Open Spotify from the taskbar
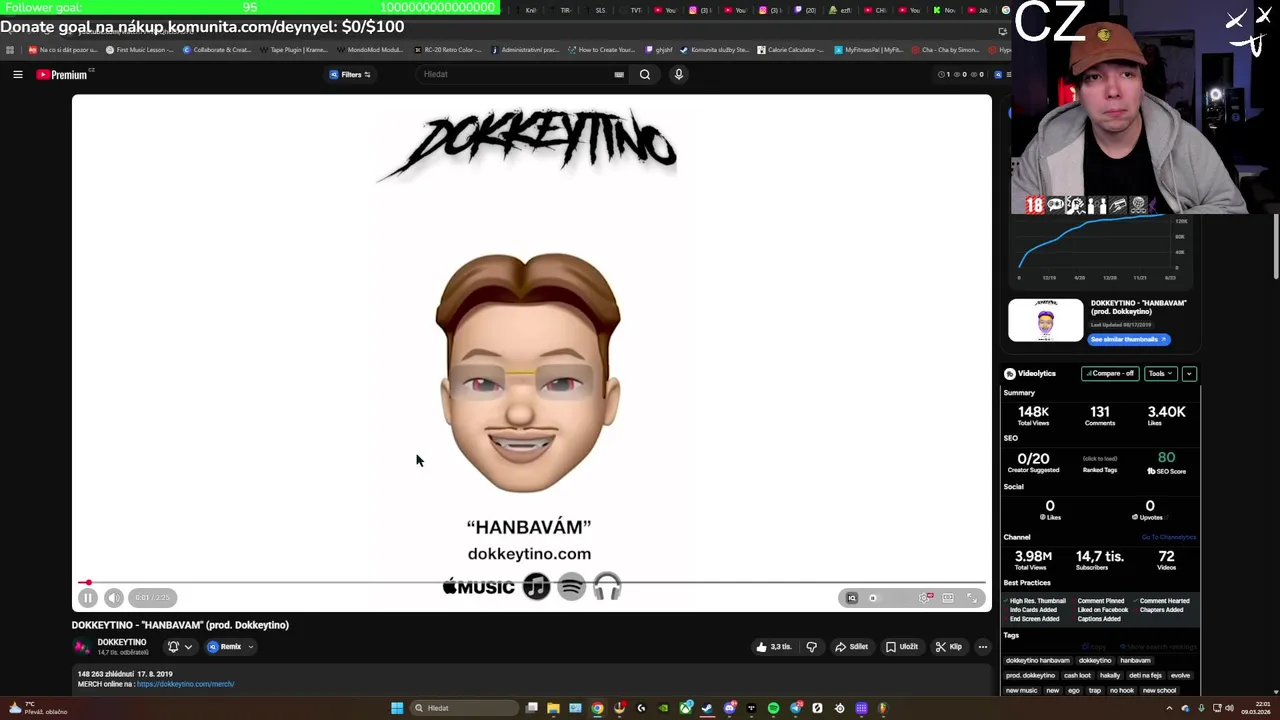 coord(773,708)
